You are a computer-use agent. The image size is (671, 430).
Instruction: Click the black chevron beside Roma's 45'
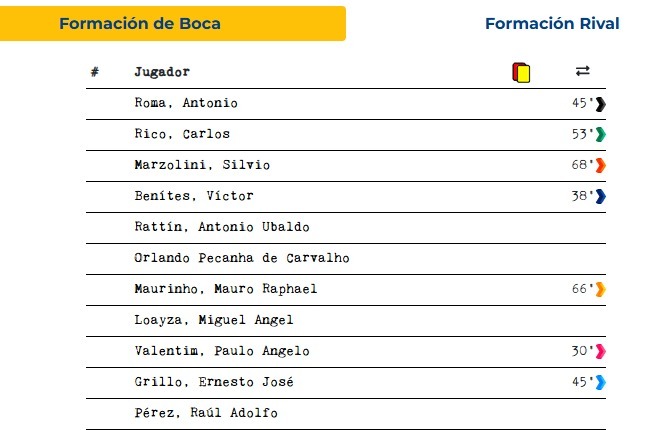coord(600,104)
